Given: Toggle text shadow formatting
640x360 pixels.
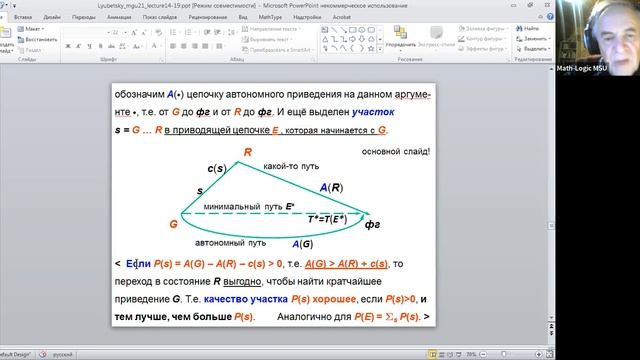Looking at the screenshot, I should [x=100, y=47].
